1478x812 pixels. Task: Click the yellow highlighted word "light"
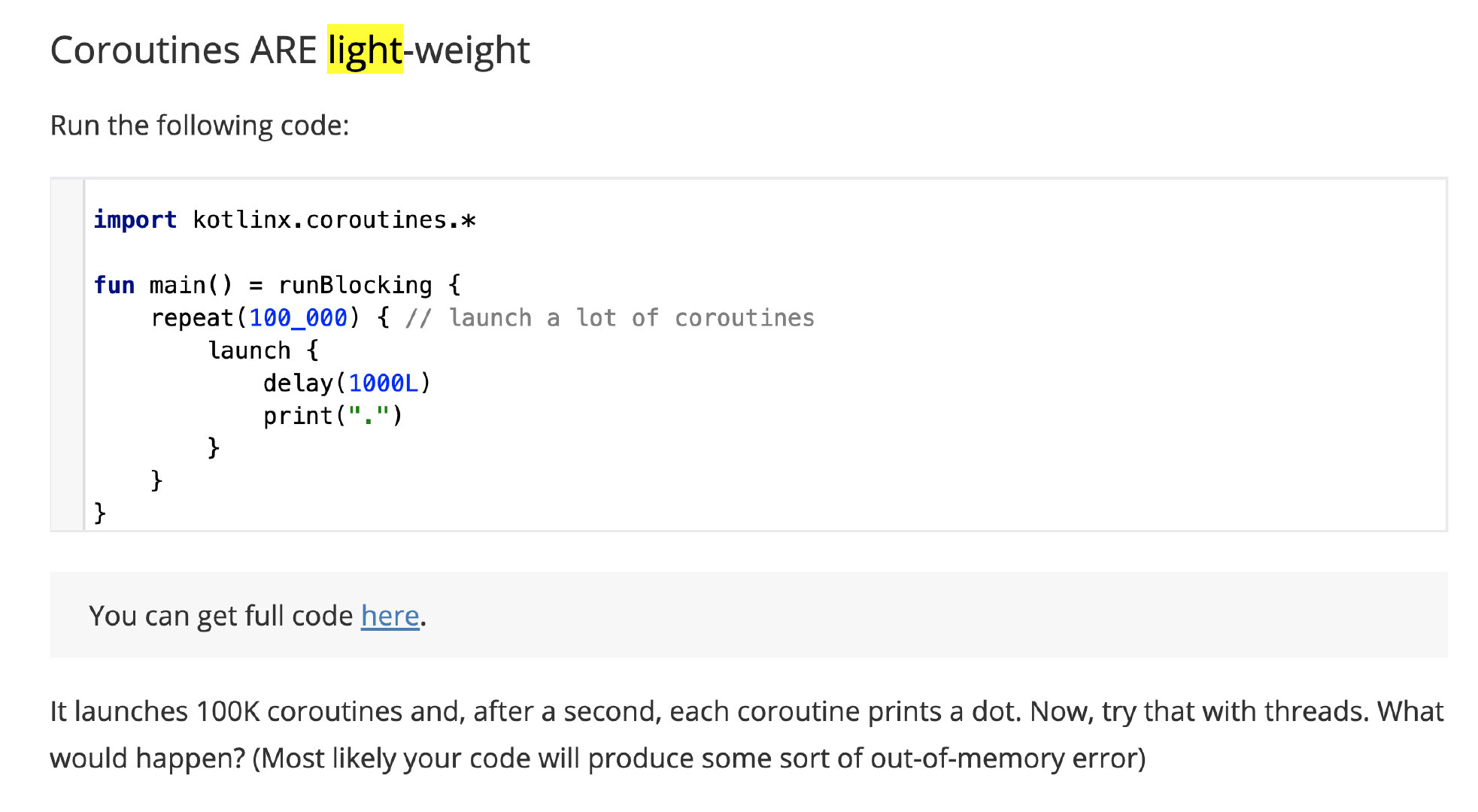tap(365, 50)
